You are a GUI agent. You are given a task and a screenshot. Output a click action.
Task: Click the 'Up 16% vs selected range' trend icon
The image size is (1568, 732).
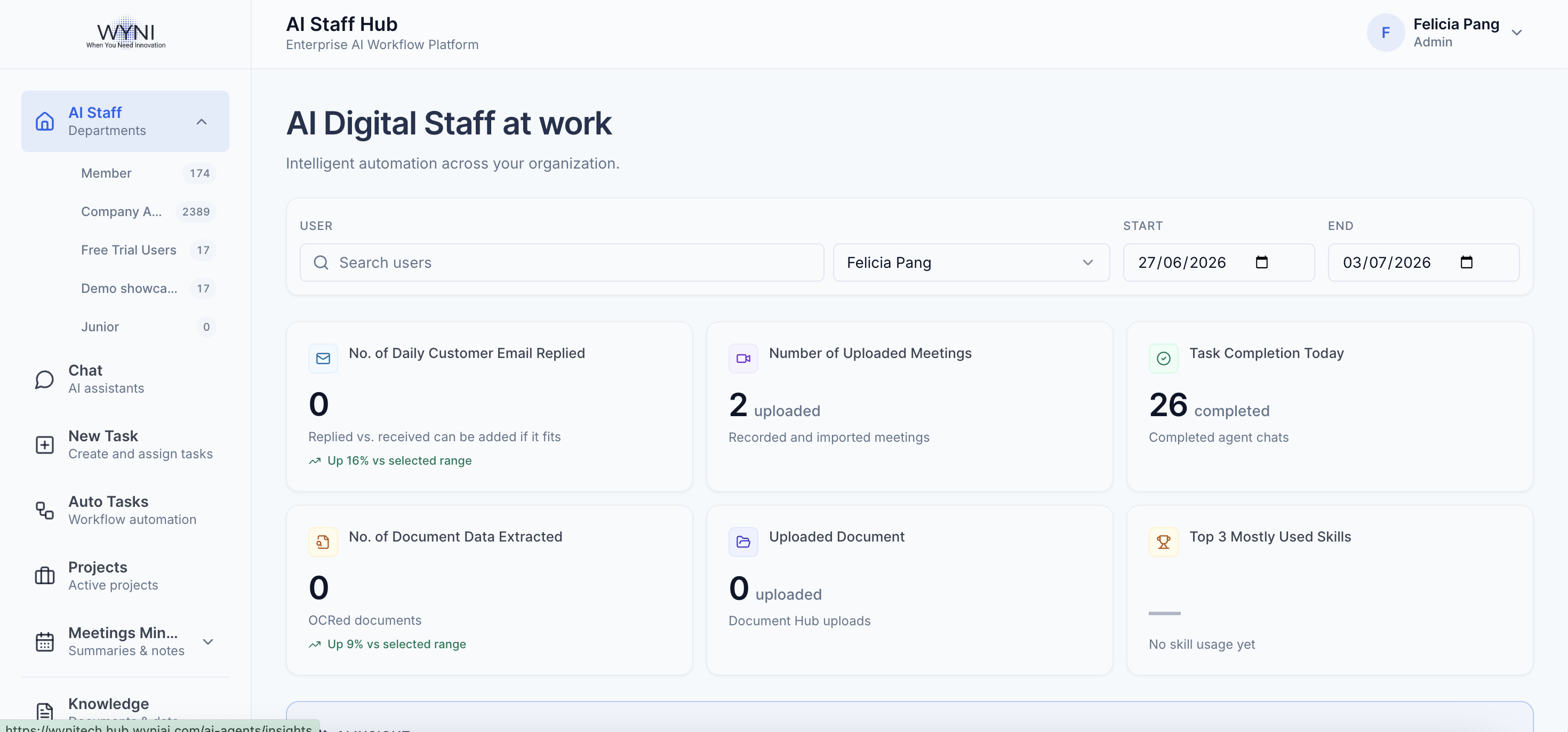pos(315,461)
